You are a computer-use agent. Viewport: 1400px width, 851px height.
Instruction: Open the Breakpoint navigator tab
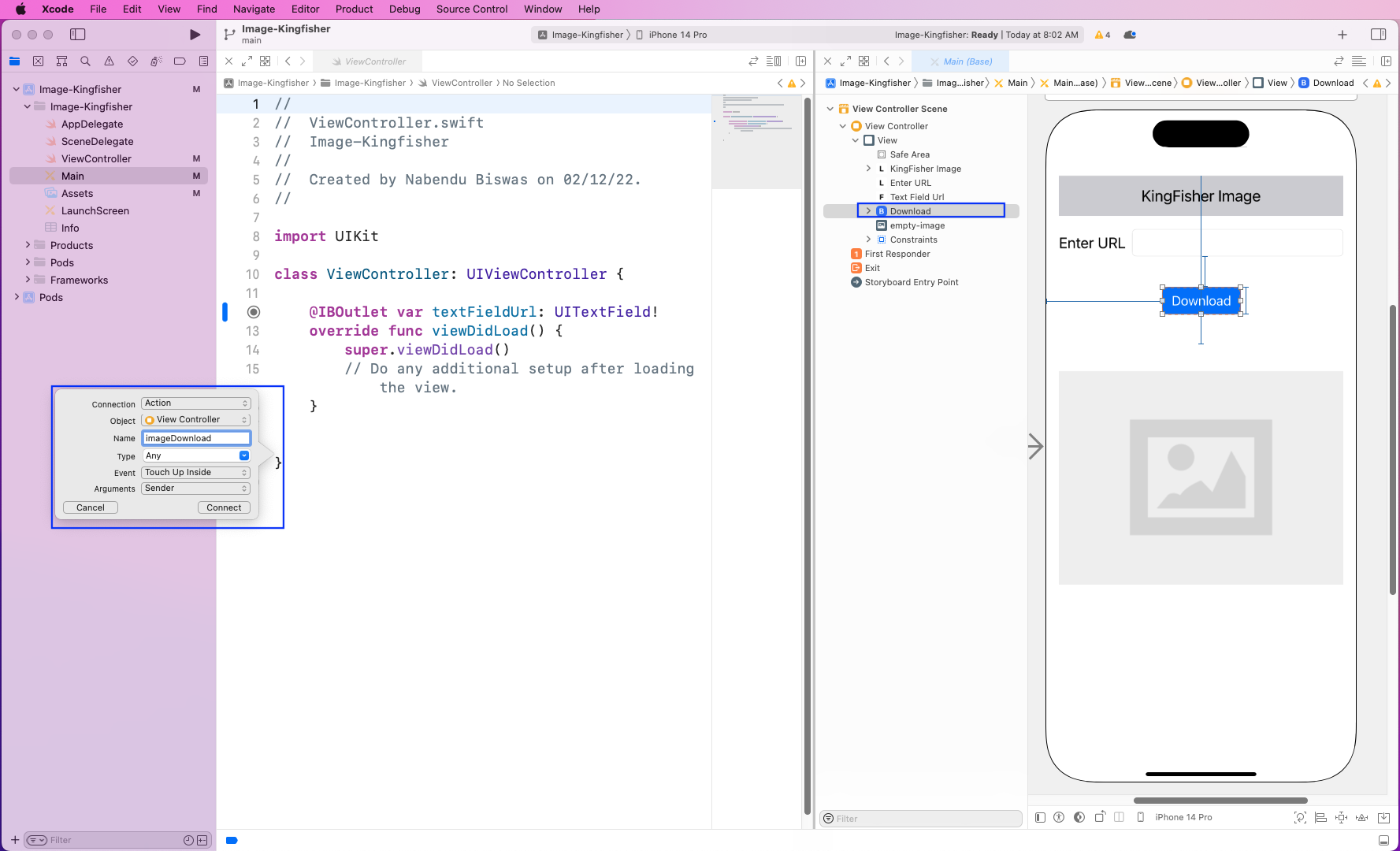pos(180,61)
